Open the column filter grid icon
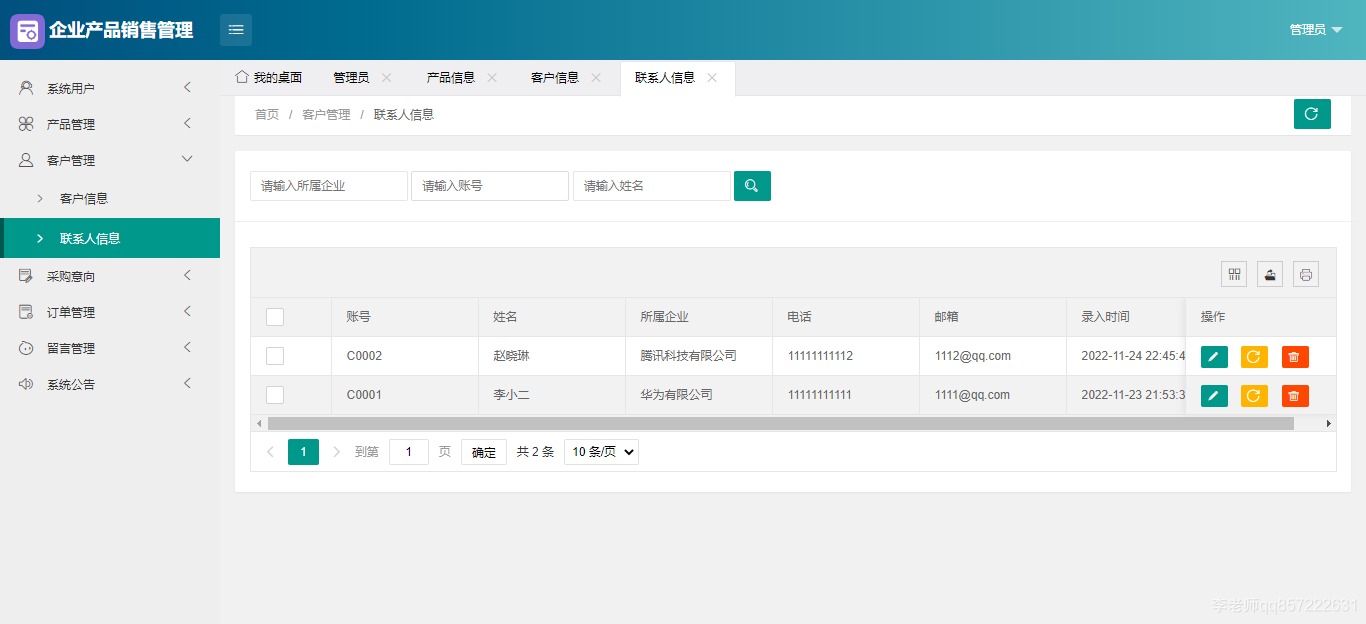The width and height of the screenshot is (1366, 624). (1234, 274)
